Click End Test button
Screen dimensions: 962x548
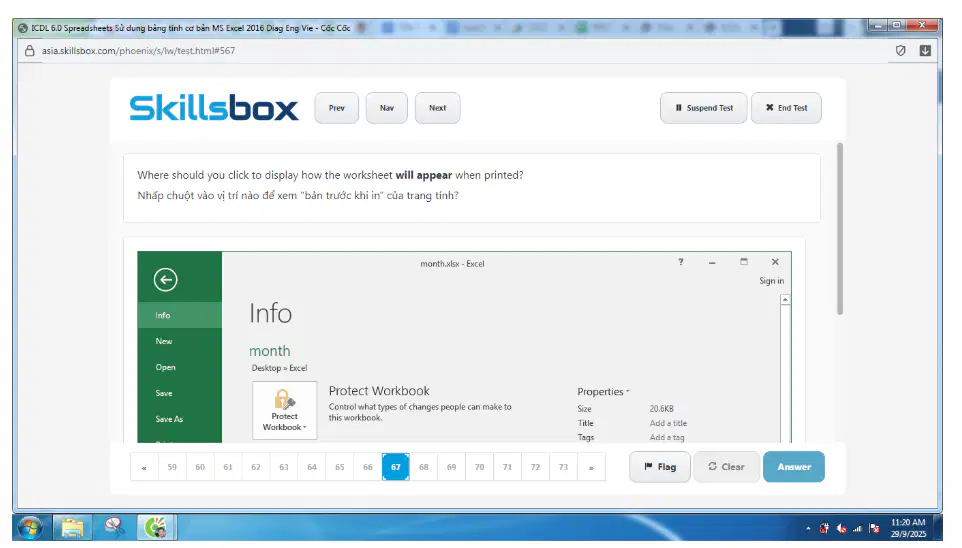(787, 108)
